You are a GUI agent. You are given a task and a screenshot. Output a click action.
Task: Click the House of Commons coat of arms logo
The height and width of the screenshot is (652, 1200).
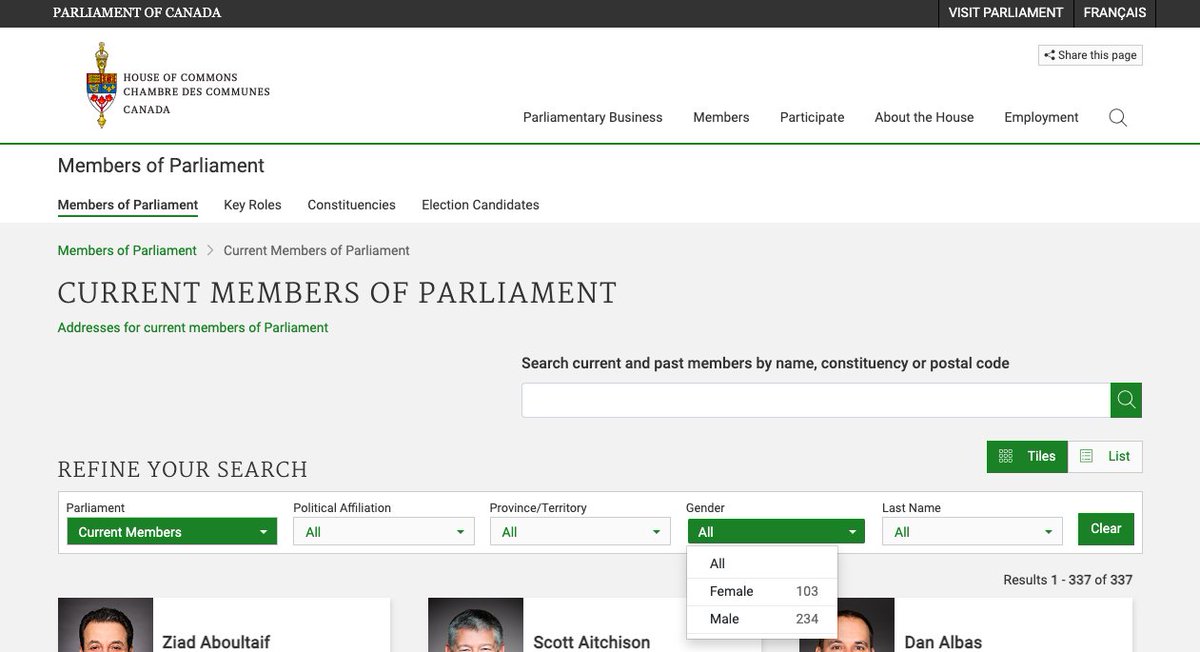(x=100, y=84)
